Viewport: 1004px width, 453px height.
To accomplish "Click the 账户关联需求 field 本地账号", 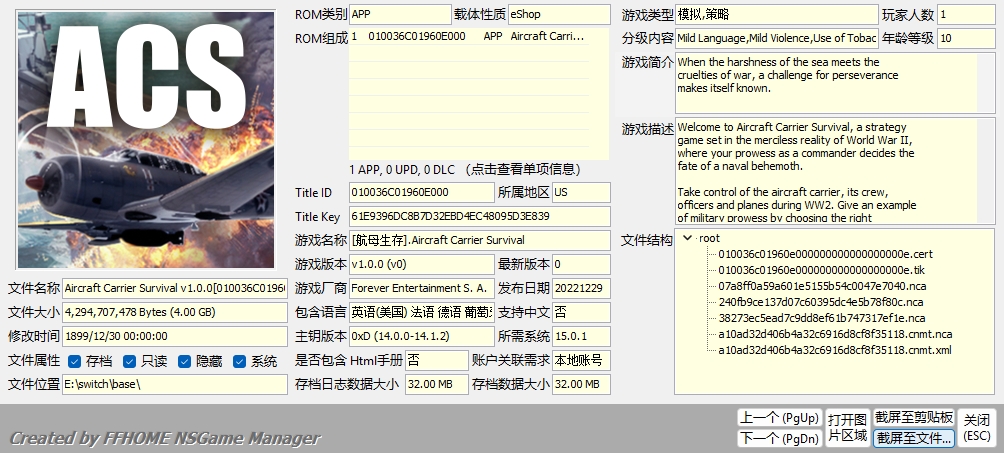I will [581, 361].
